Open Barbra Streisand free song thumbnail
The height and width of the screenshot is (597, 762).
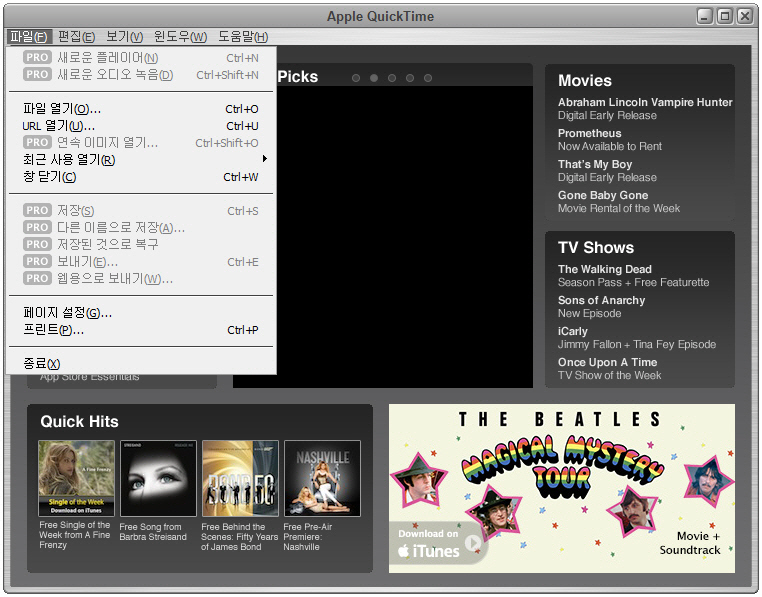click(x=158, y=478)
